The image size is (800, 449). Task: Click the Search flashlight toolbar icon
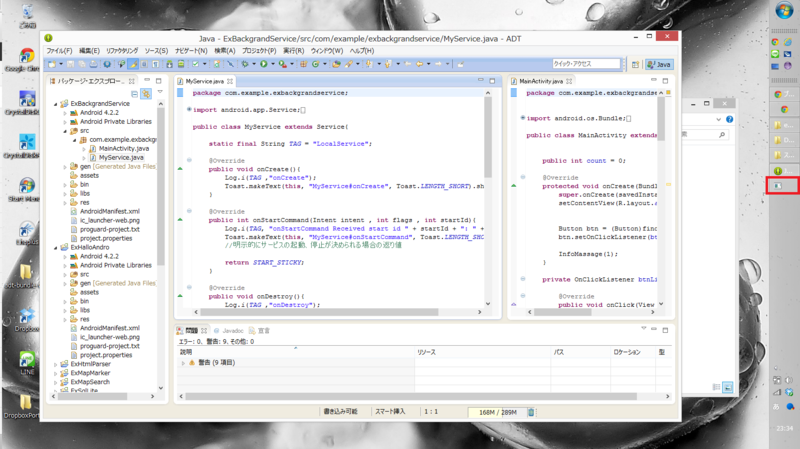348,64
